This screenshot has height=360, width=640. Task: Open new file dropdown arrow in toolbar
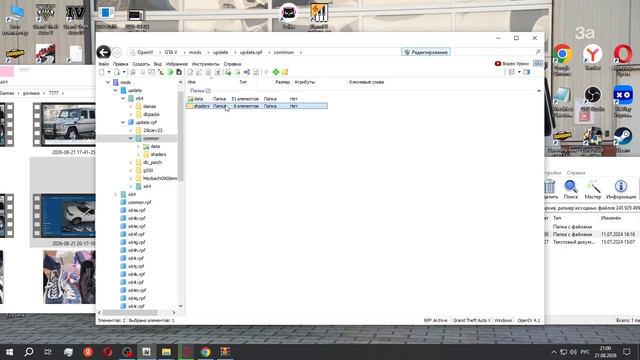click(x=109, y=72)
